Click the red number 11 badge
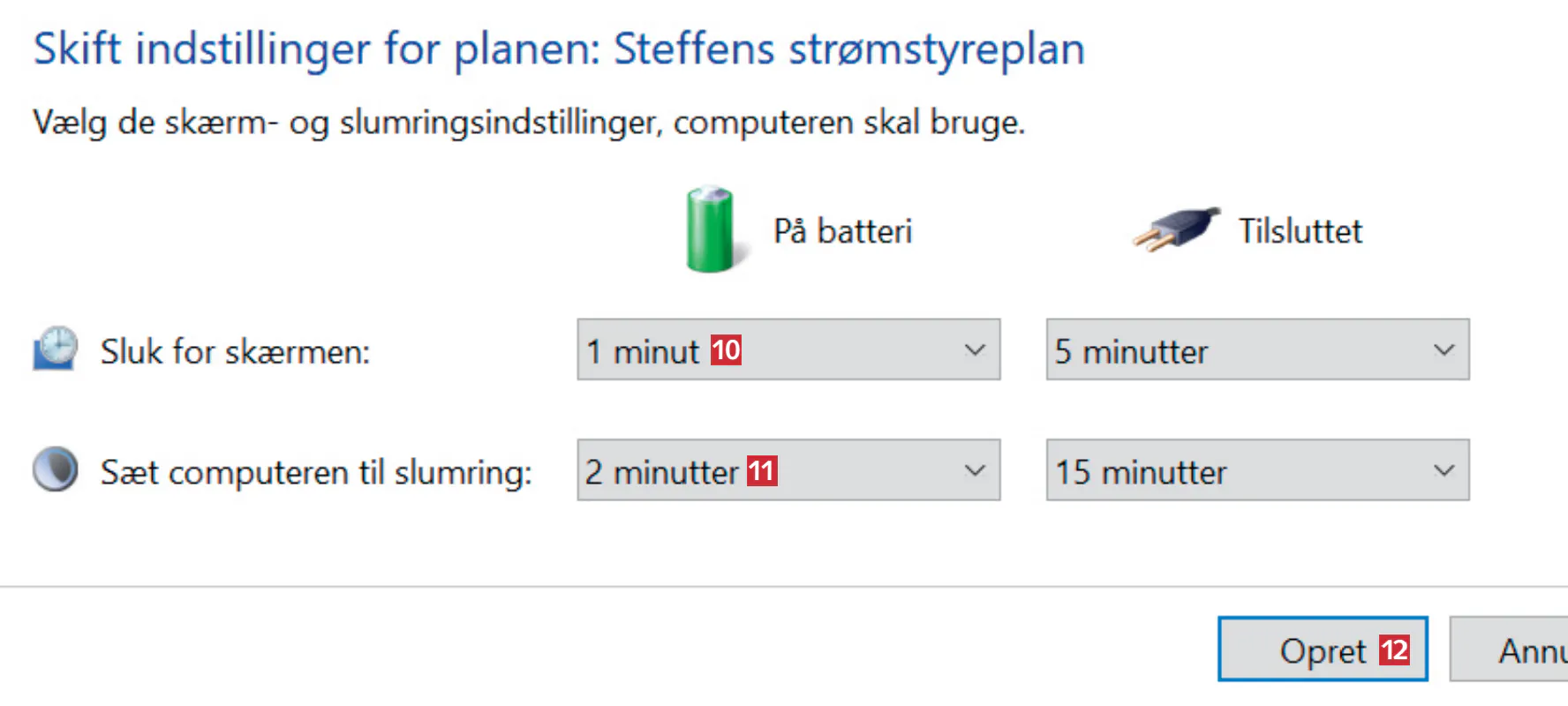Image resolution: width=1568 pixels, height=706 pixels. click(x=762, y=470)
